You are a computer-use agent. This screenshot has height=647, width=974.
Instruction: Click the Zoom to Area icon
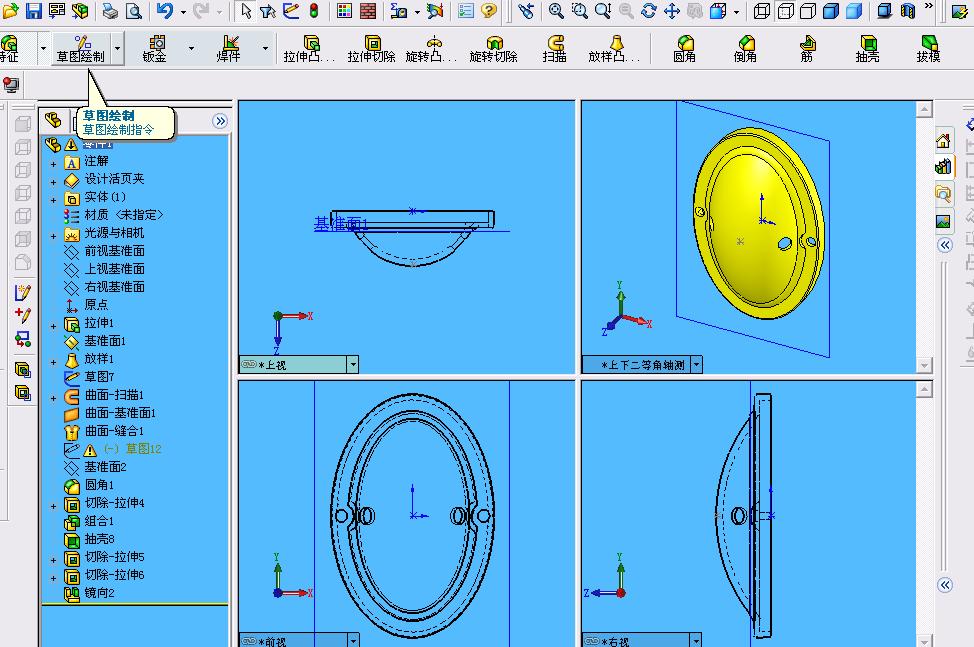(580, 11)
